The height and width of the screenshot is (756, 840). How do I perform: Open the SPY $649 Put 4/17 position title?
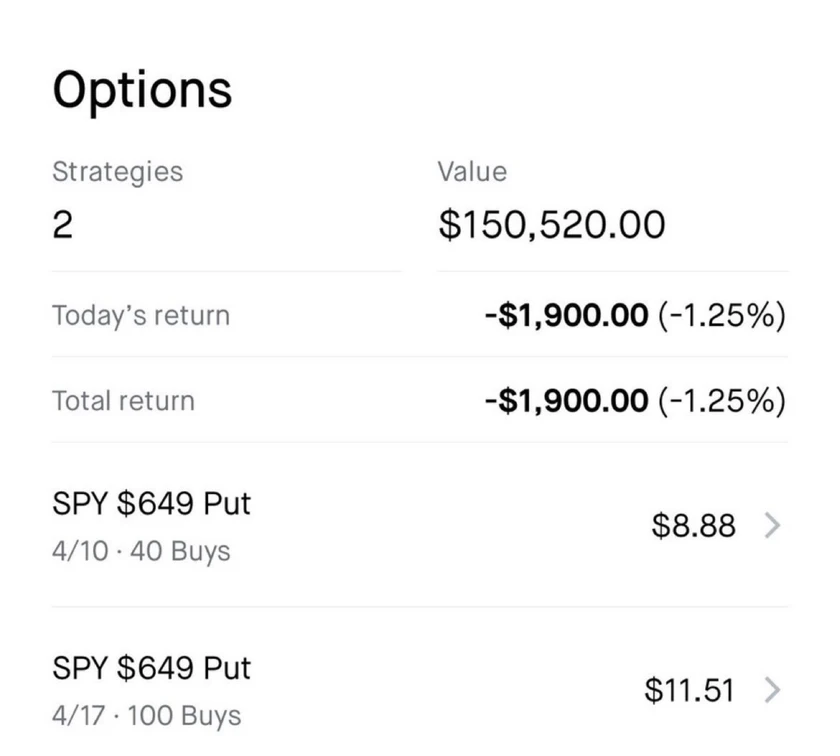coord(151,667)
